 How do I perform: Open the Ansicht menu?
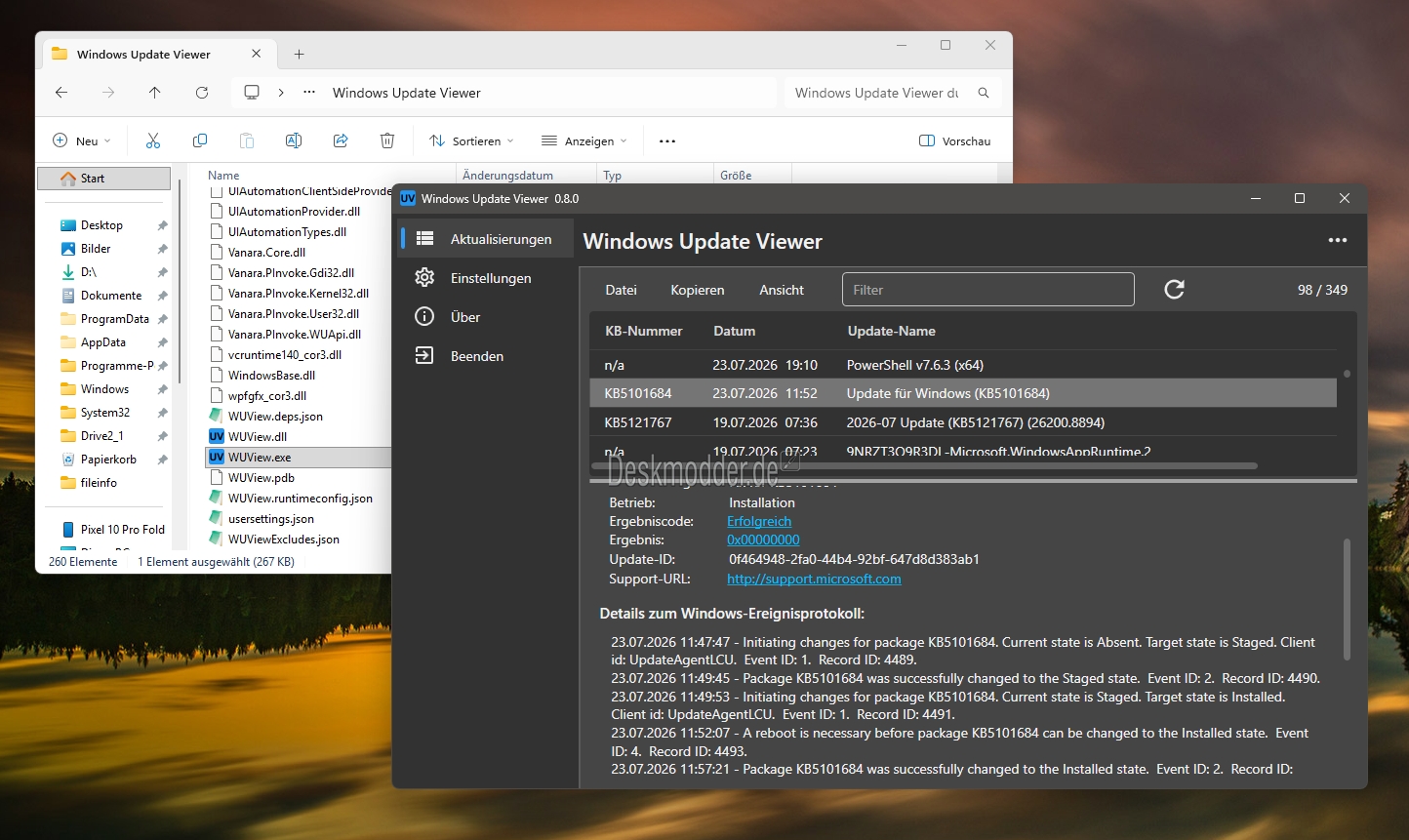click(782, 290)
